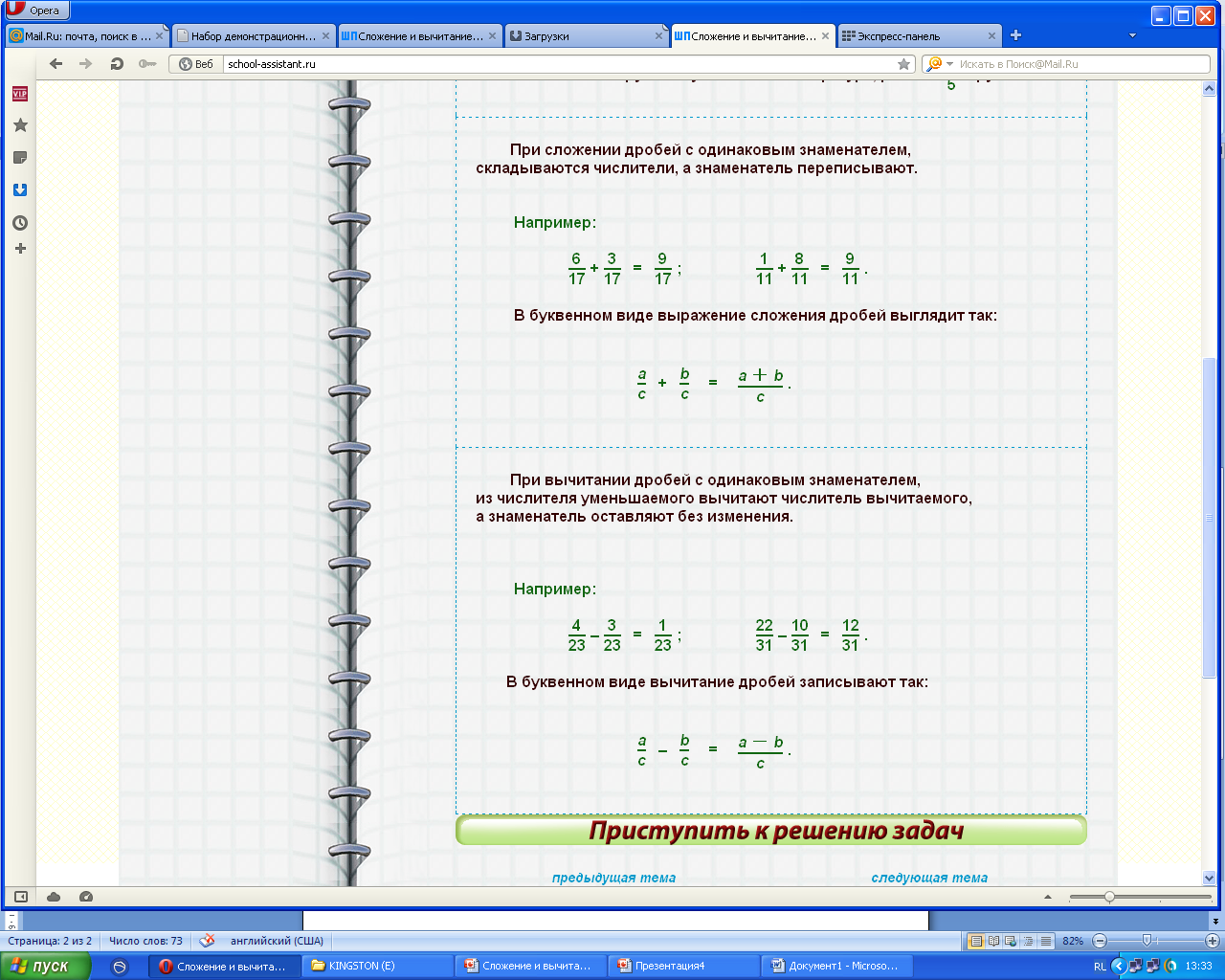Click 'Страница: 2 из 2' in Word status bar

50,941
